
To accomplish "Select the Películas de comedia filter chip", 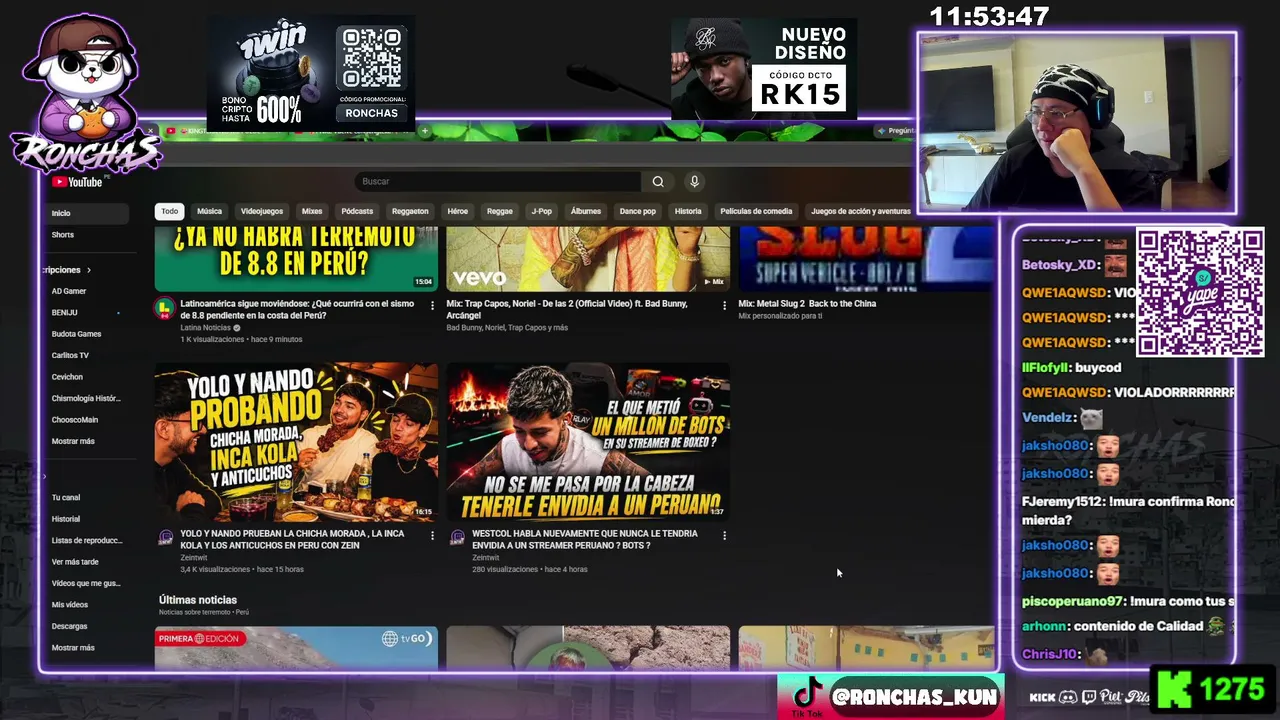I will click(x=756, y=211).
